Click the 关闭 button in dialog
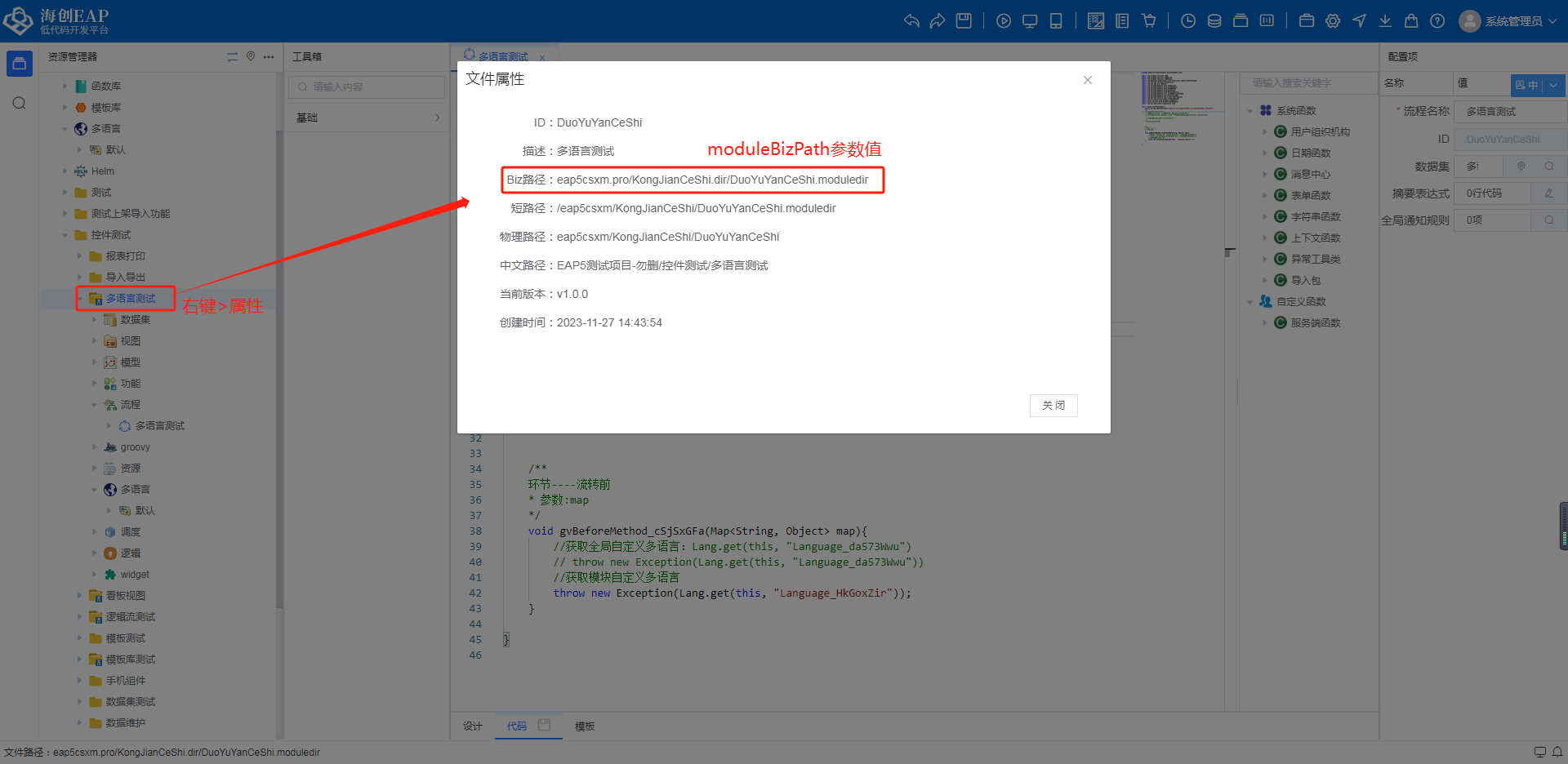 coord(1053,406)
